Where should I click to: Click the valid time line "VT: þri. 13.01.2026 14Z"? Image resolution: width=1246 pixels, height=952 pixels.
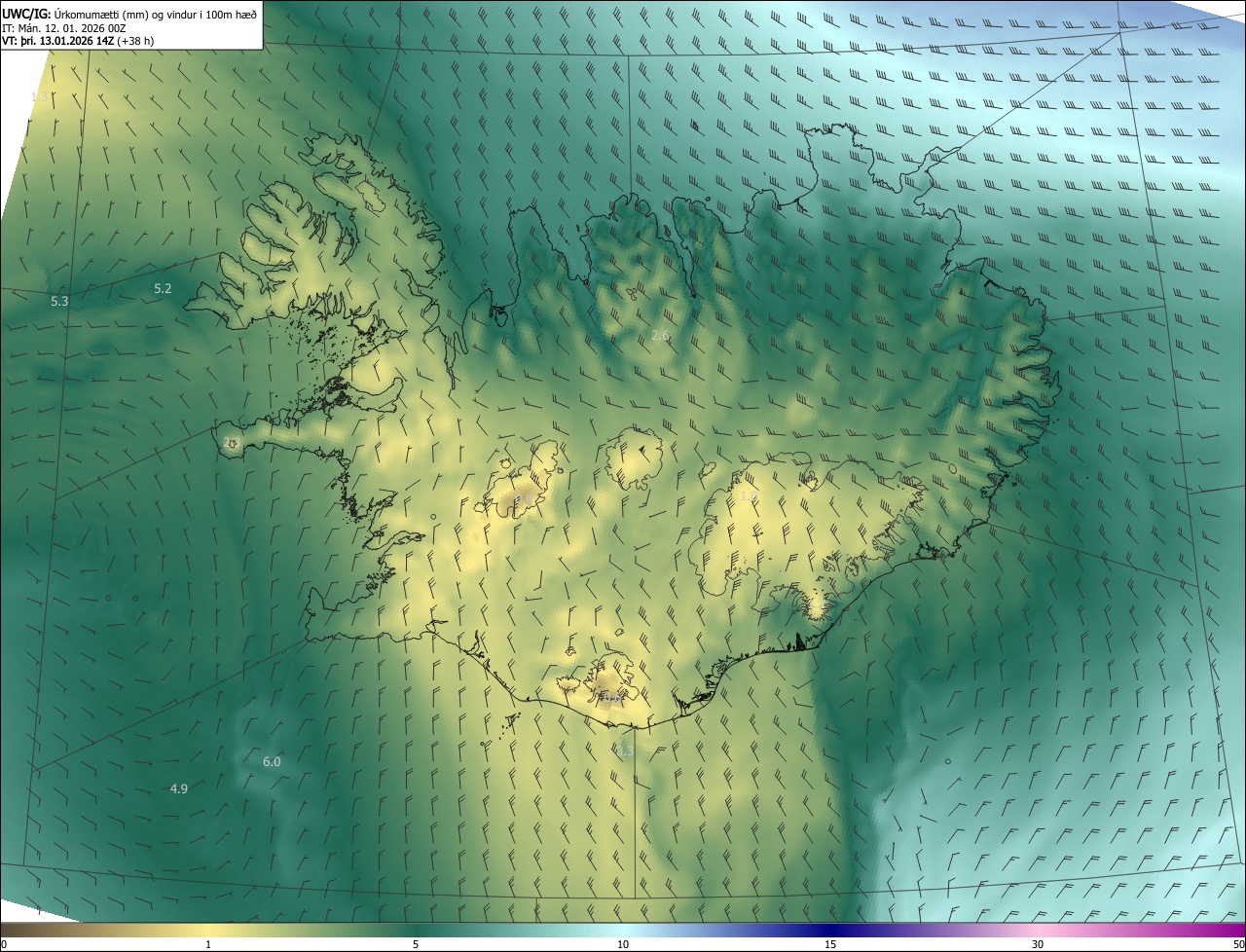57,41
